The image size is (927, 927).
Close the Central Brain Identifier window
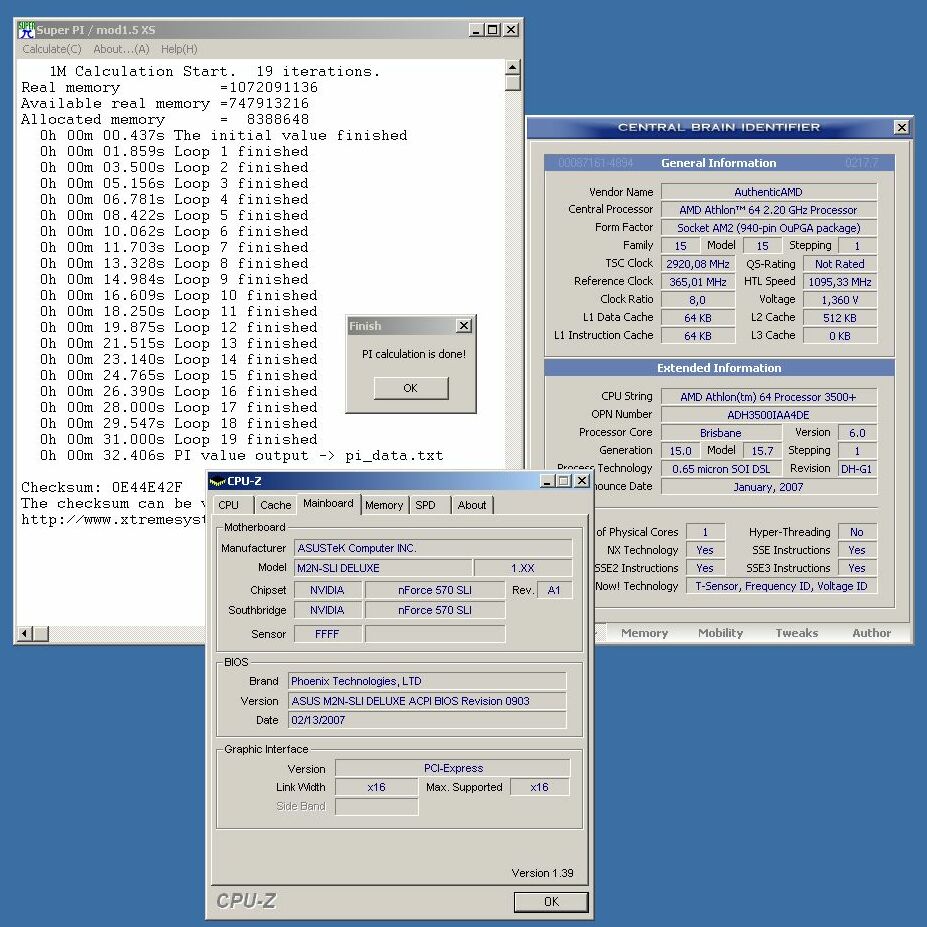[x=901, y=127]
